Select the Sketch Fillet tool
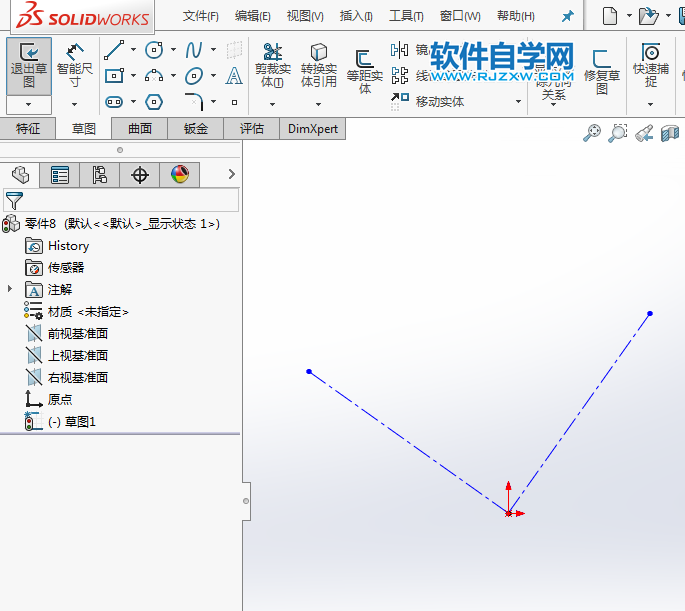This screenshot has width=685, height=611. (x=194, y=101)
